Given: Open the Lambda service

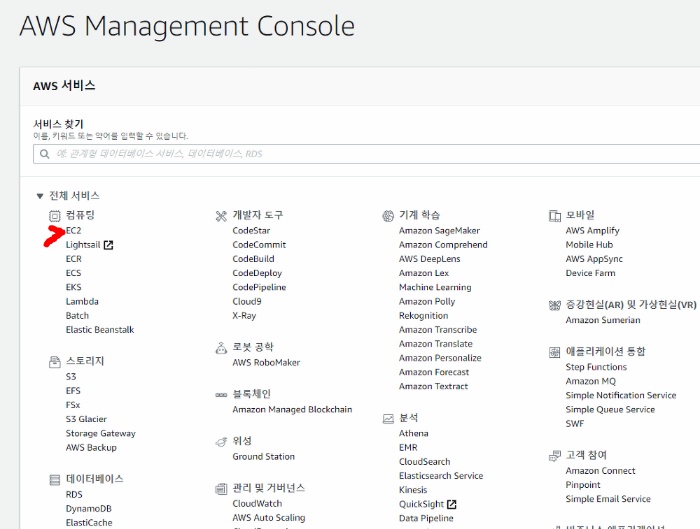Looking at the screenshot, I should (x=82, y=301).
